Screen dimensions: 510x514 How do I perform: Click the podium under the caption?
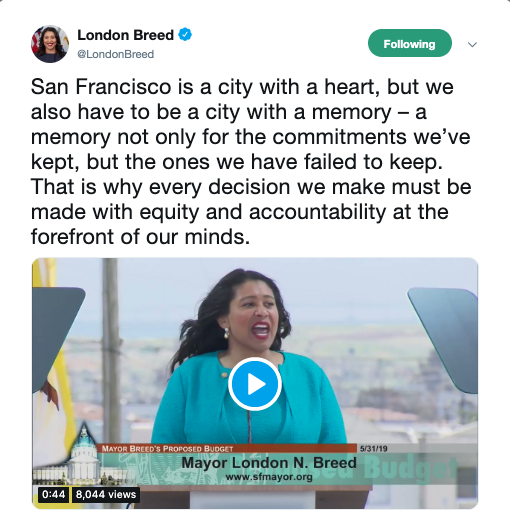coord(250,497)
